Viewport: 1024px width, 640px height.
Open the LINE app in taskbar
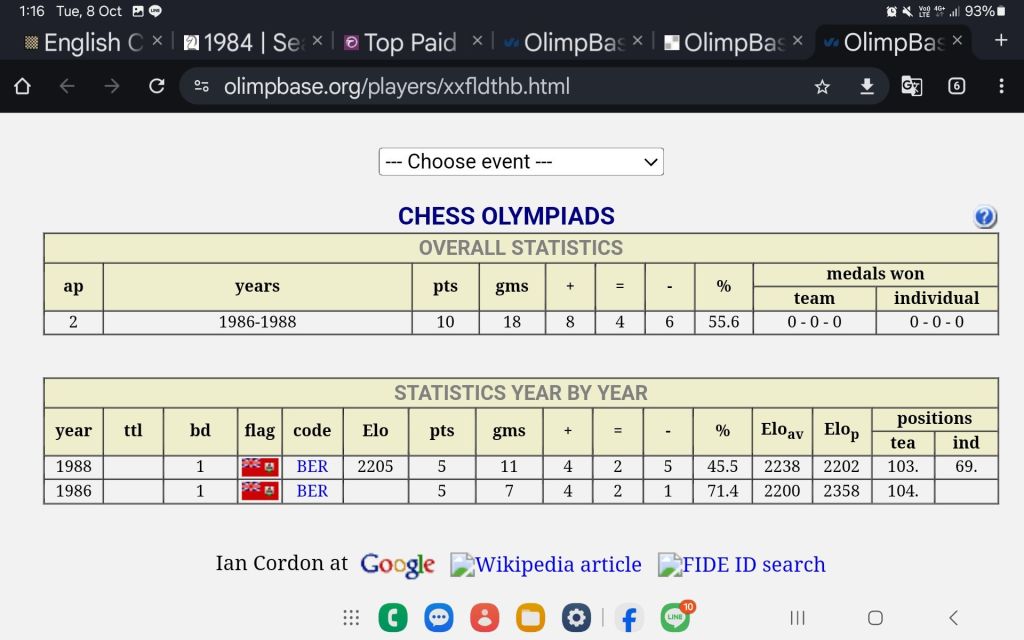tap(676, 618)
